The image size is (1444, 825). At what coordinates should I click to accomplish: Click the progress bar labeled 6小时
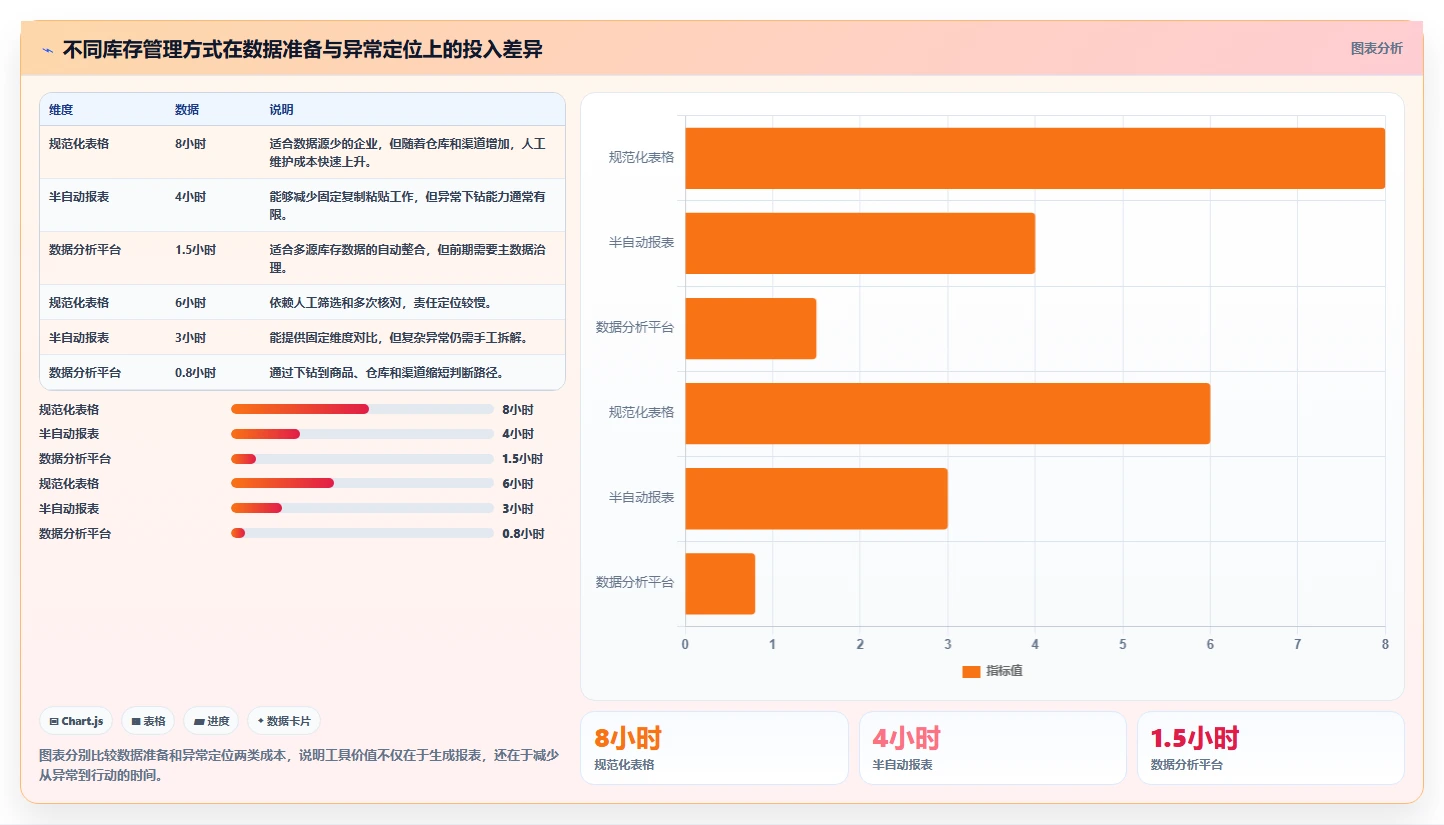tap(362, 483)
